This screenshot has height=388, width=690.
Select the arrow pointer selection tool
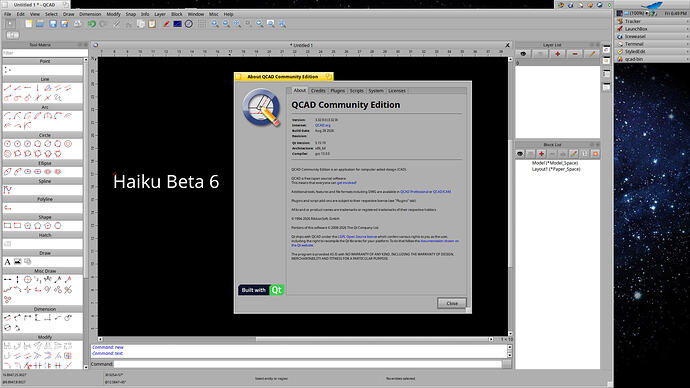pyautogui.click(x=10, y=24)
